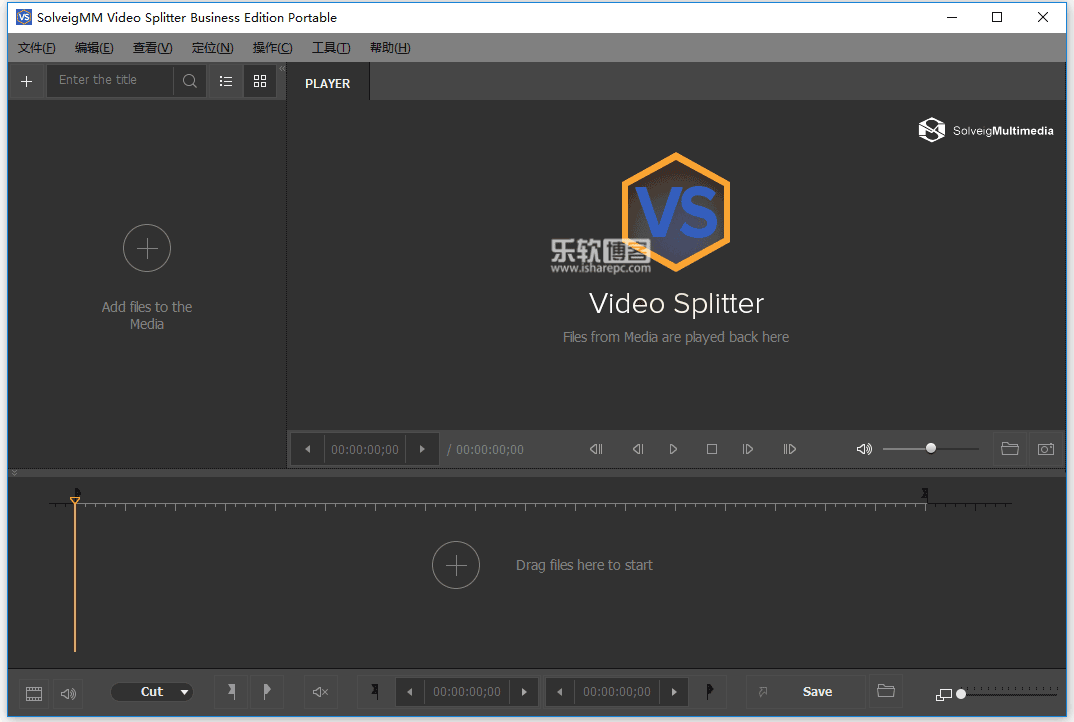Click the fragment start timecode field
The height and width of the screenshot is (722, 1074).
pyautogui.click(x=466, y=692)
